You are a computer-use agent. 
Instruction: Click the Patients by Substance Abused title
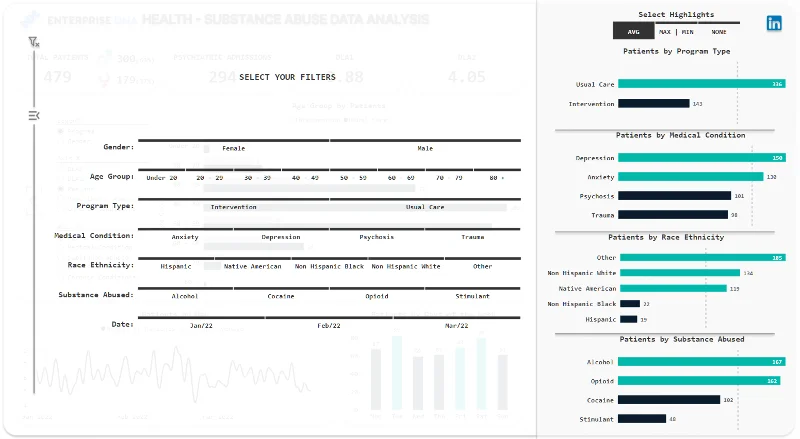(x=682, y=339)
